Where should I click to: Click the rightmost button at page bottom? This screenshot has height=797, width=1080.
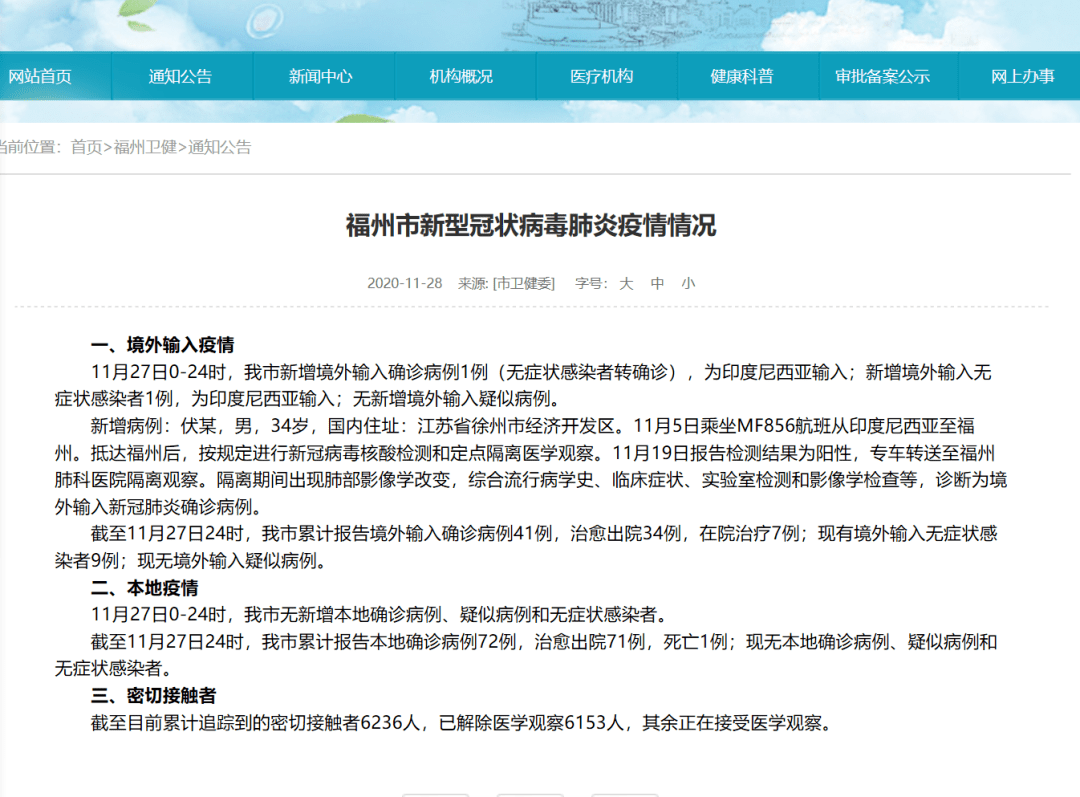tap(625, 792)
